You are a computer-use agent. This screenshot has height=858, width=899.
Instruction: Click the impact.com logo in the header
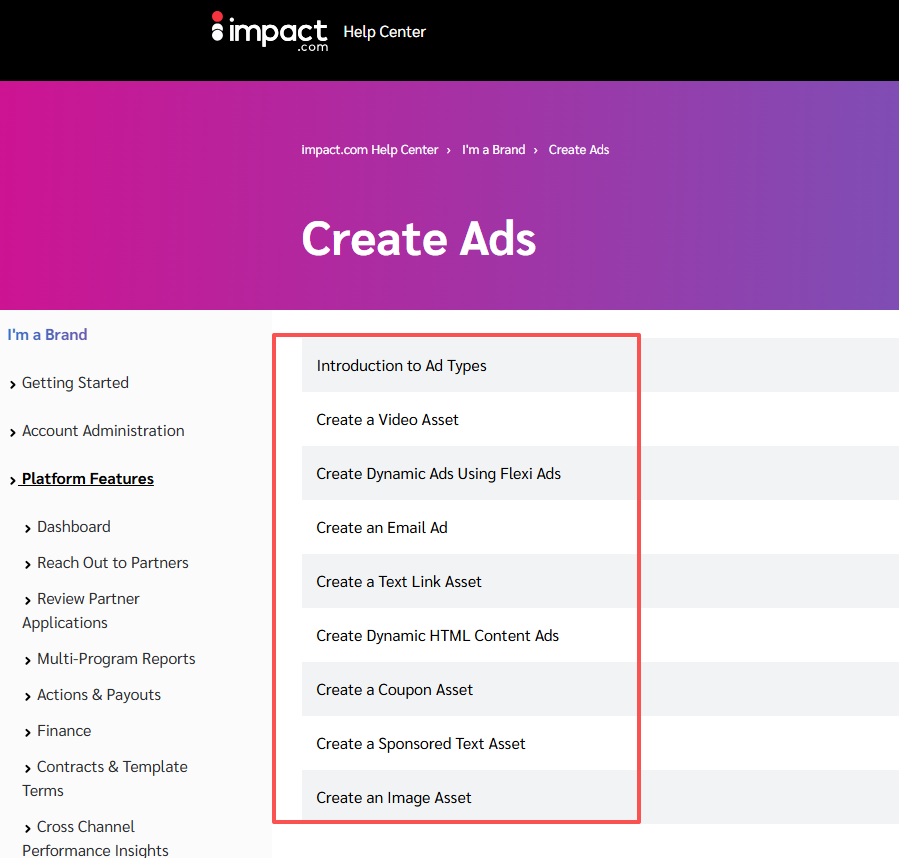coord(268,31)
